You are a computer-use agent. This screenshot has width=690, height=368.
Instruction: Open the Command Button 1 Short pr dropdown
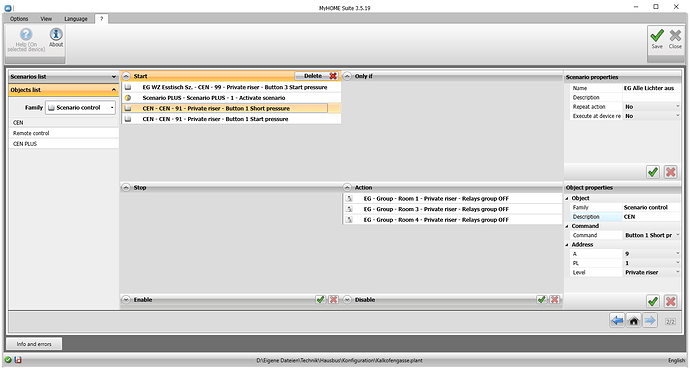coord(678,235)
